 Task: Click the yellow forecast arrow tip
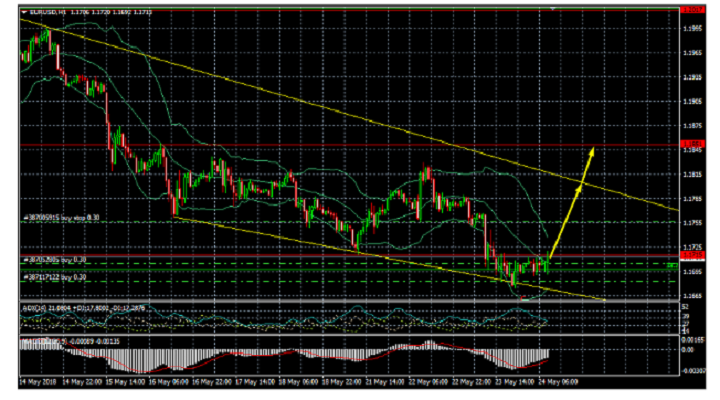tap(592, 150)
